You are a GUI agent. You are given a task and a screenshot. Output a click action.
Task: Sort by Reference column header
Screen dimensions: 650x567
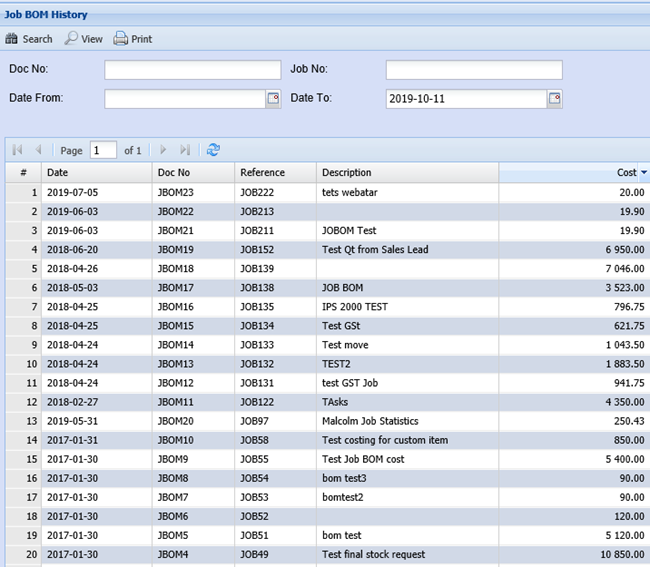pyautogui.click(x=275, y=173)
